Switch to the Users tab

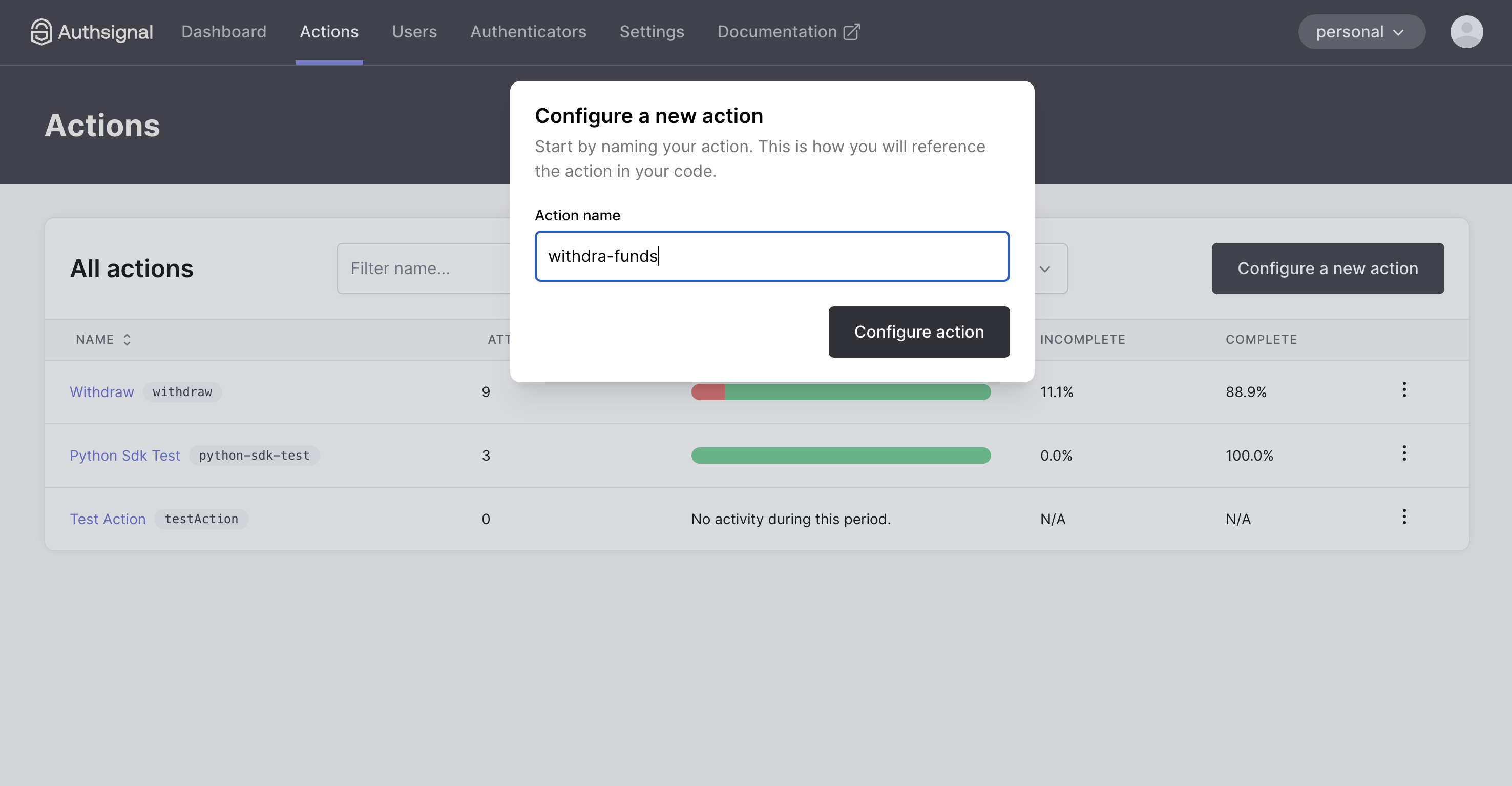coord(414,32)
